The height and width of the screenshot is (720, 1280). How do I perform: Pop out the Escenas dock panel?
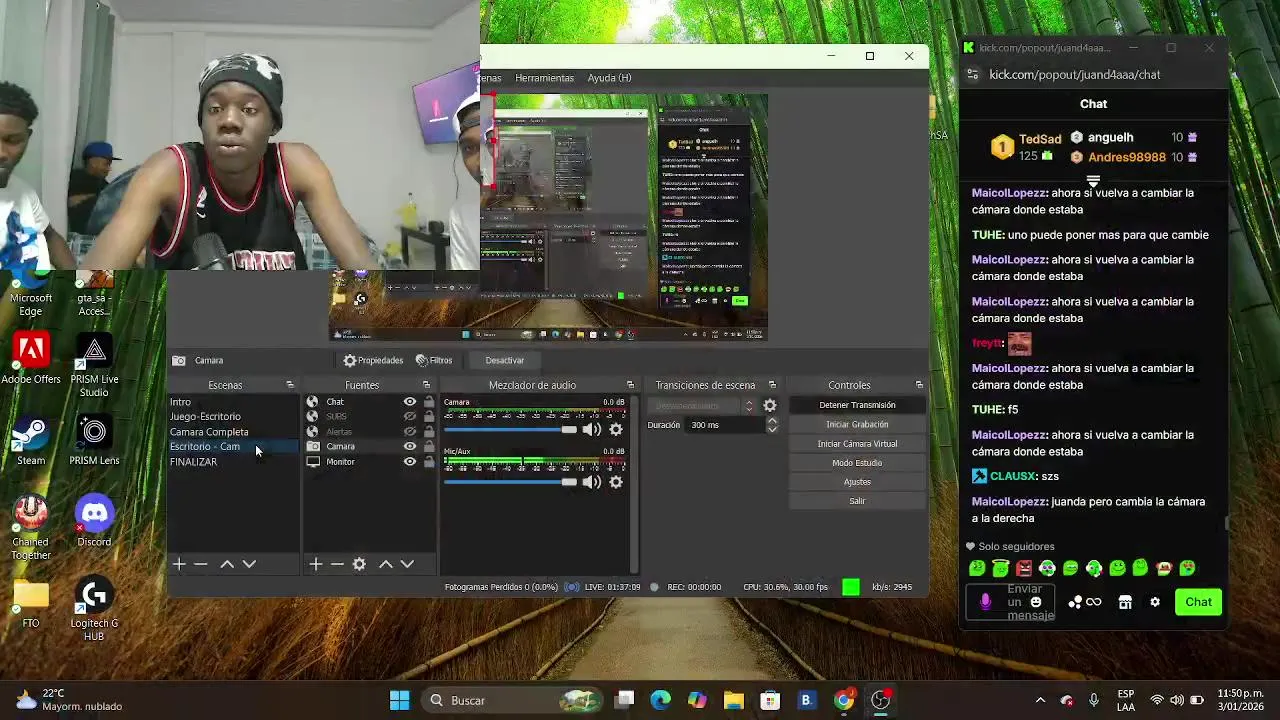tap(290, 385)
